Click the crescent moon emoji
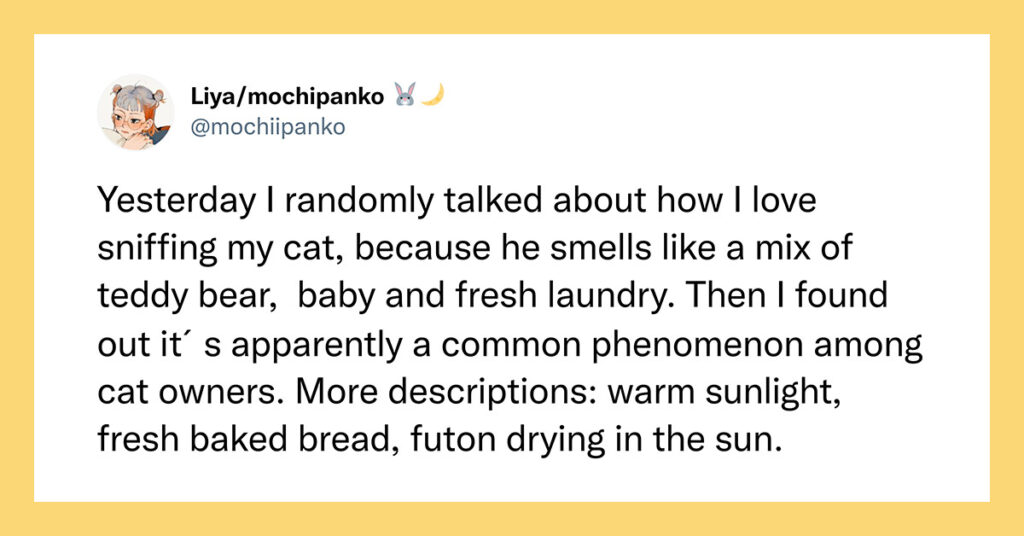The width and height of the screenshot is (1024, 536). coord(433,95)
